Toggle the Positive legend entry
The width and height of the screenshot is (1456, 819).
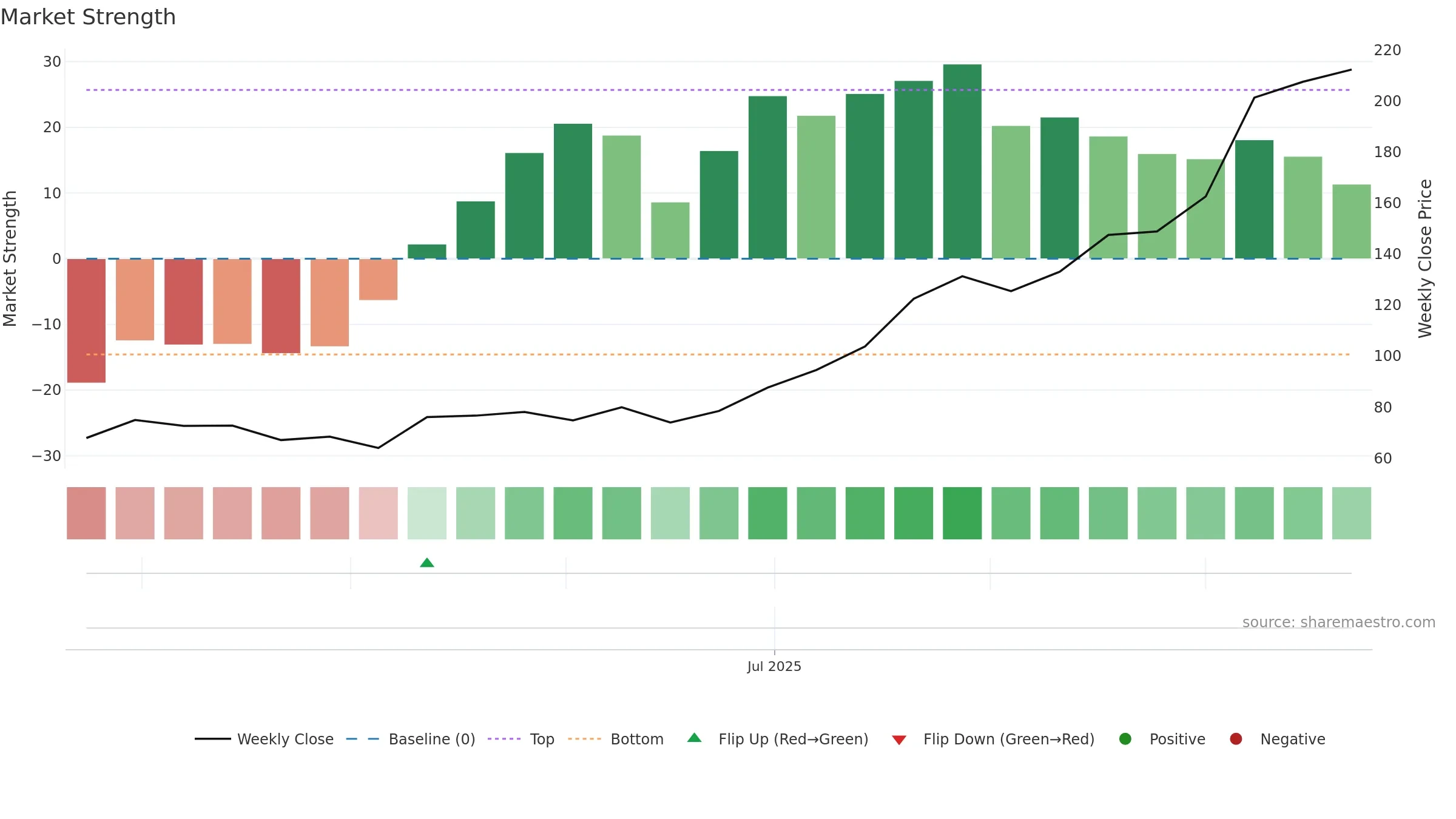[1162, 739]
